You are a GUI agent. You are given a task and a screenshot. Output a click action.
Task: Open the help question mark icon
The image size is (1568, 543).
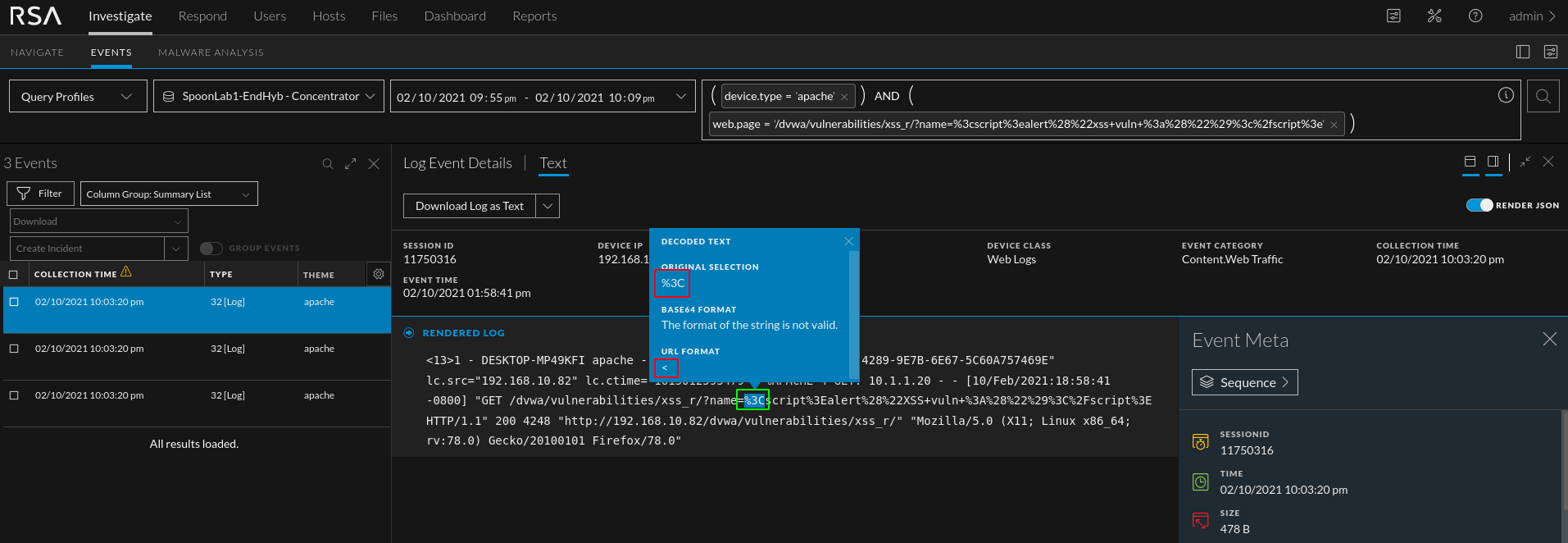[1475, 16]
